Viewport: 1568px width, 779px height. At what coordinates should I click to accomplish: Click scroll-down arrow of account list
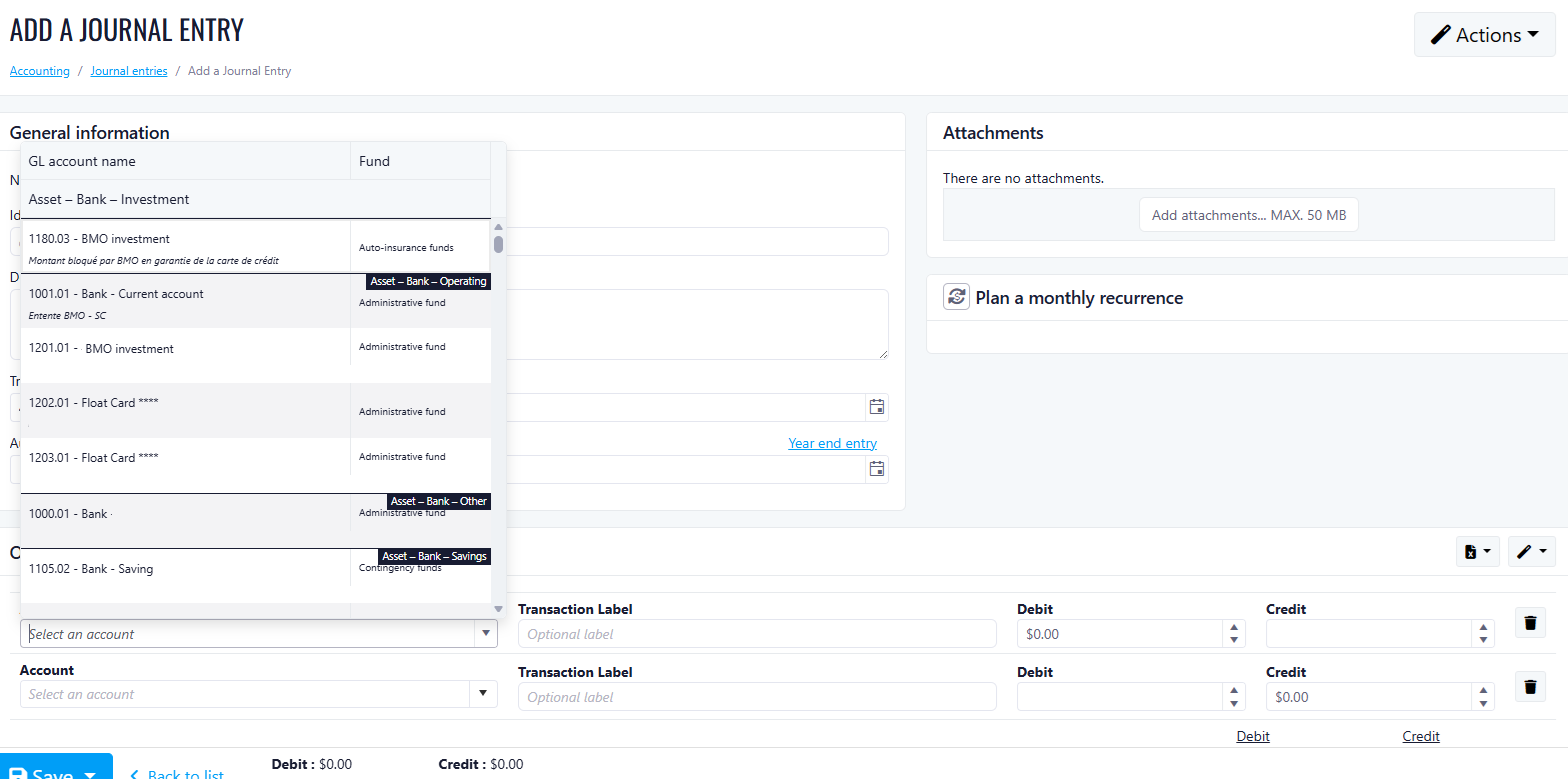[498, 608]
